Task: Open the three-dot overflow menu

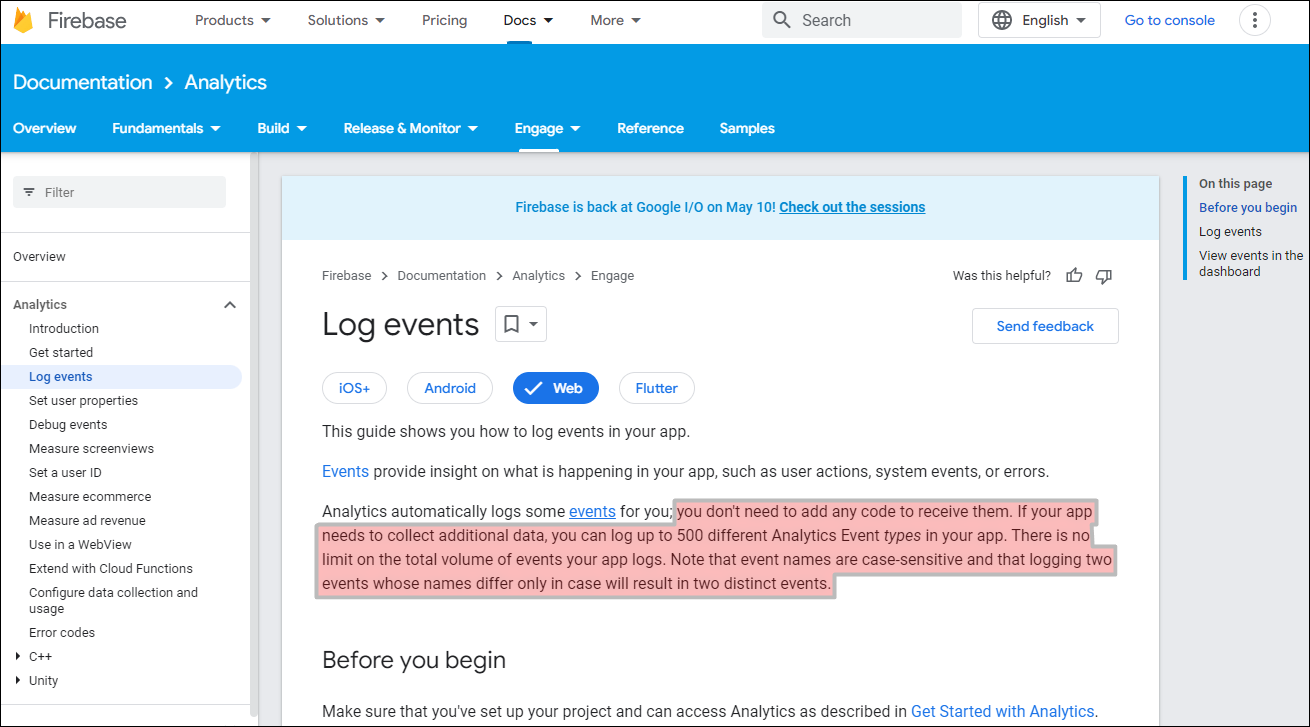Action: click(x=1254, y=20)
